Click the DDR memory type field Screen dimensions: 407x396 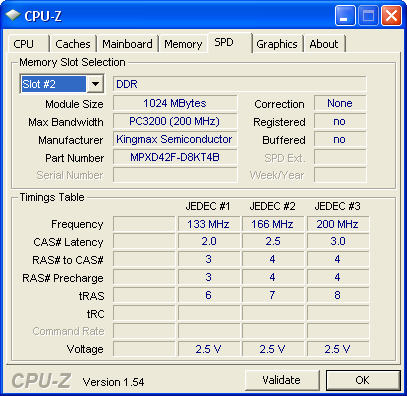click(x=240, y=84)
